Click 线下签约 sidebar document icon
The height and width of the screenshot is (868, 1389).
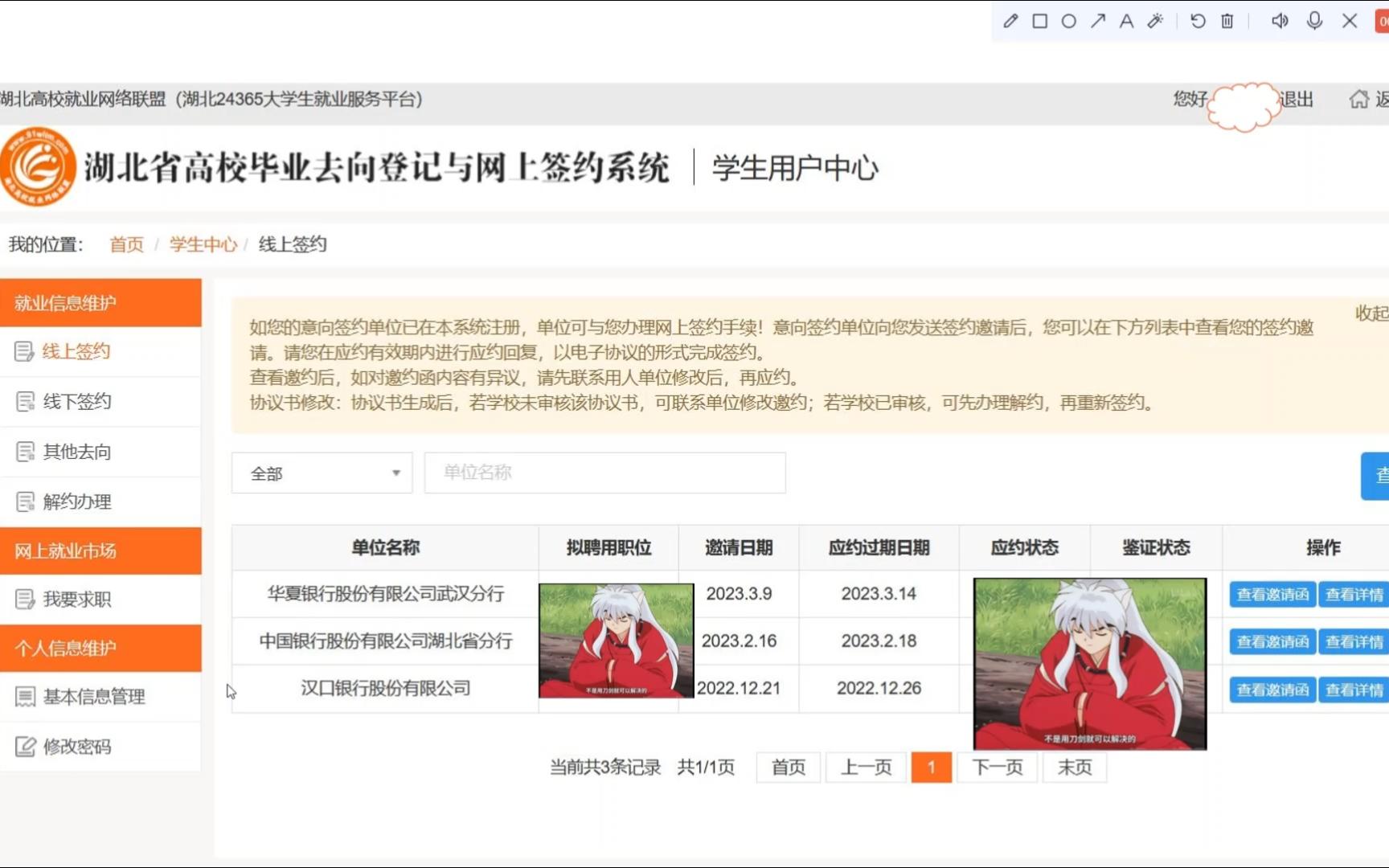click(25, 401)
